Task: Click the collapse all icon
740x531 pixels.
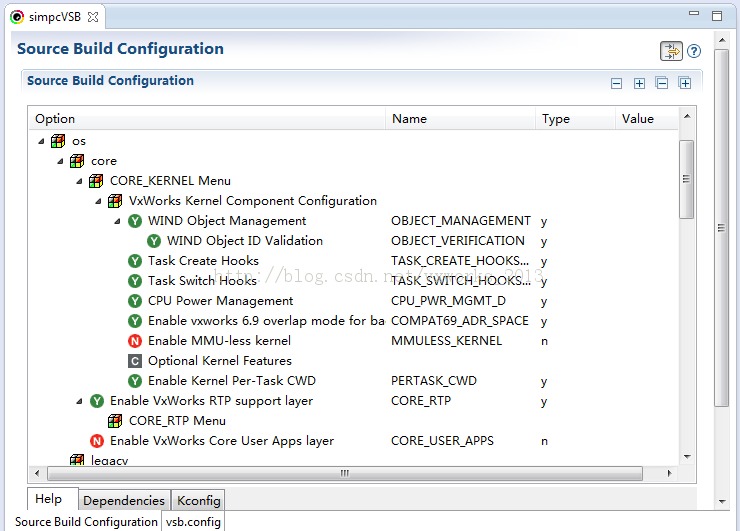Action: coord(662,83)
